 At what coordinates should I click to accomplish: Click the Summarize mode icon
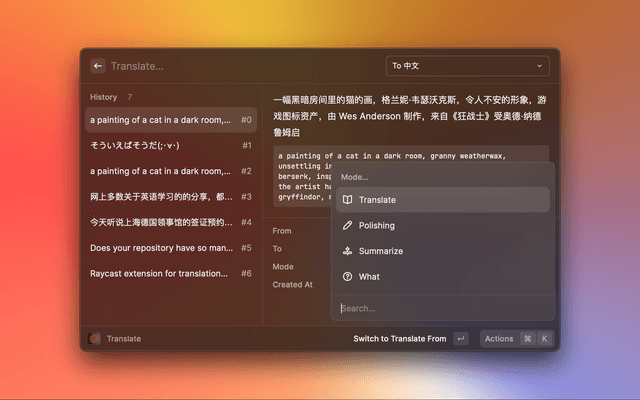tap(347, 251)
